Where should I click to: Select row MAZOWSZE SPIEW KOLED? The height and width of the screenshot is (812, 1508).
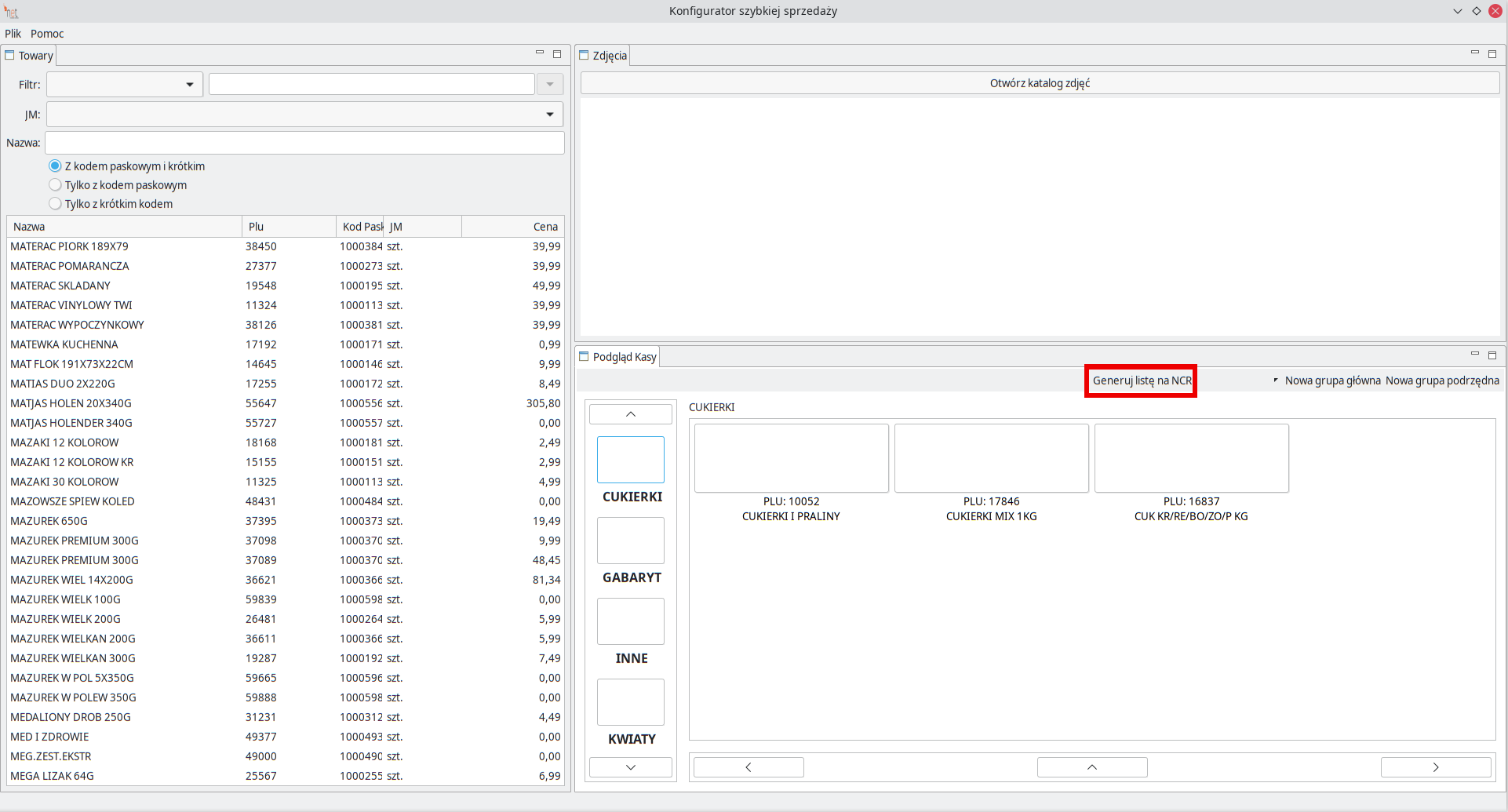pos(286,501)
